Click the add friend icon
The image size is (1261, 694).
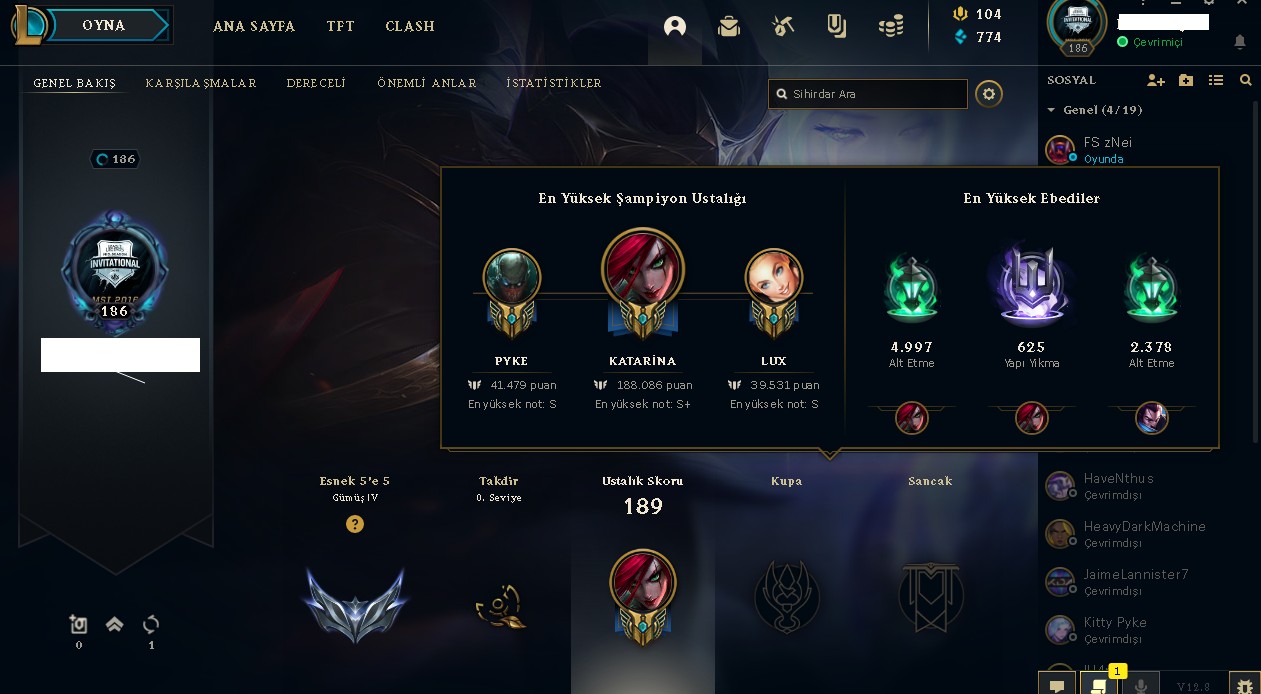[x=1156, y=80]
